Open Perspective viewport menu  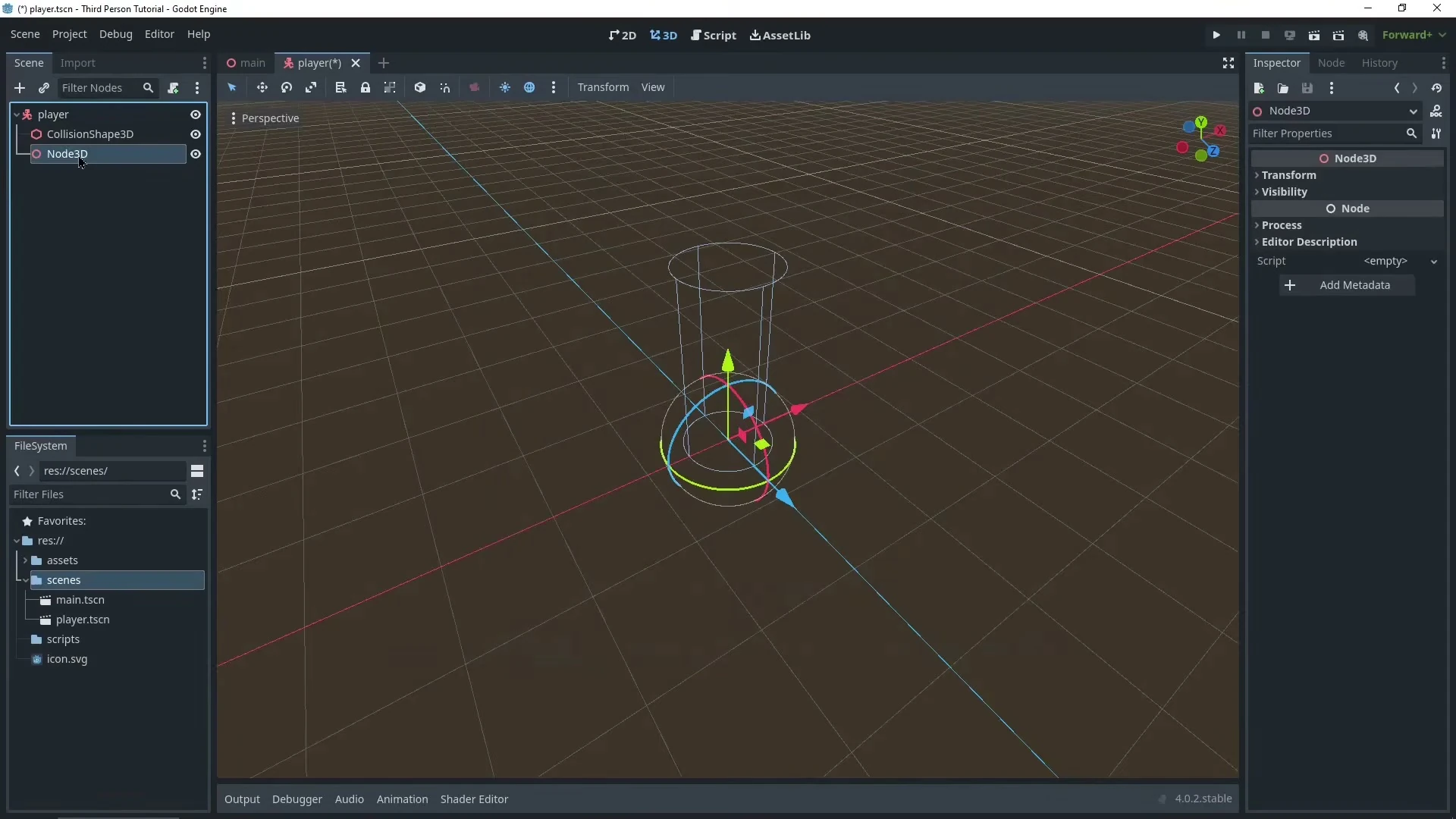pos(265,118)
